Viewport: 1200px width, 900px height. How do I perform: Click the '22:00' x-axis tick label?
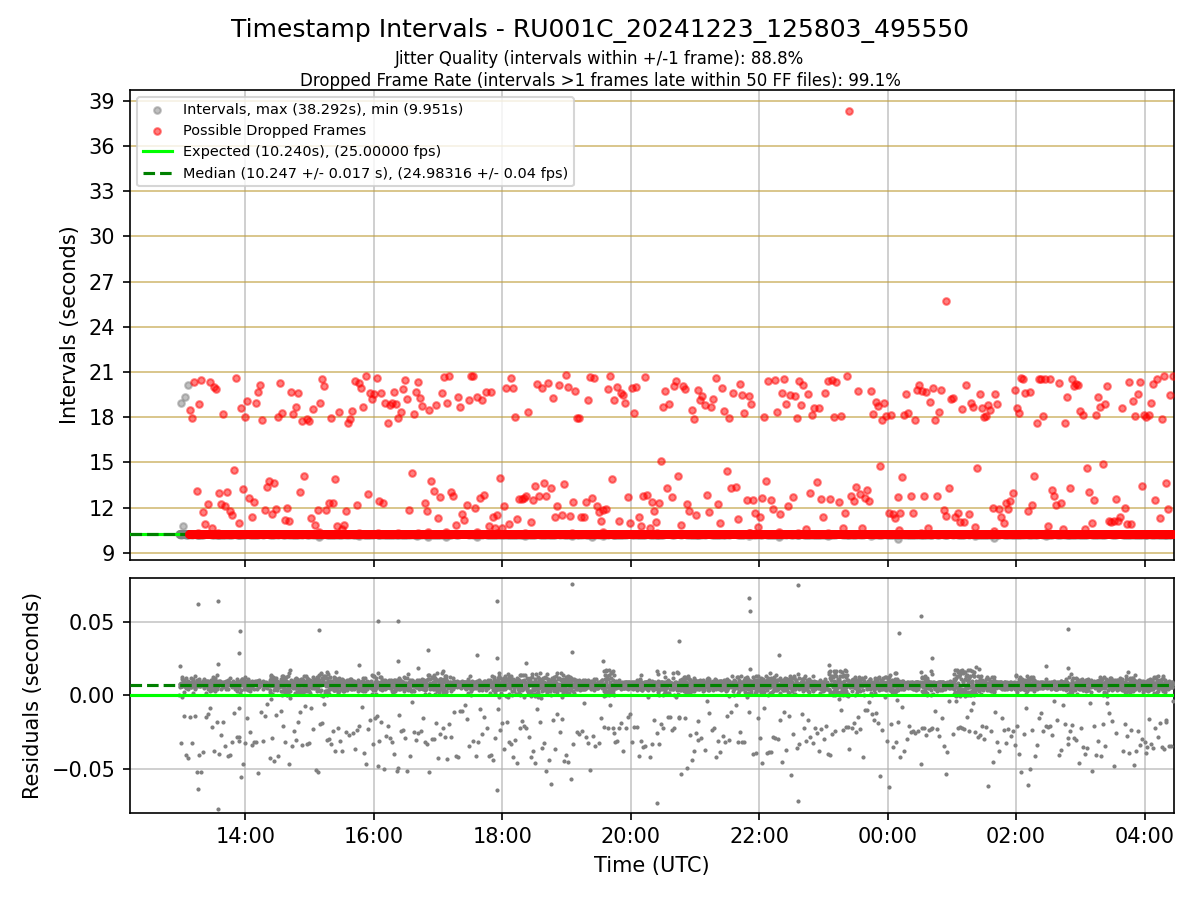coord(759,835)
